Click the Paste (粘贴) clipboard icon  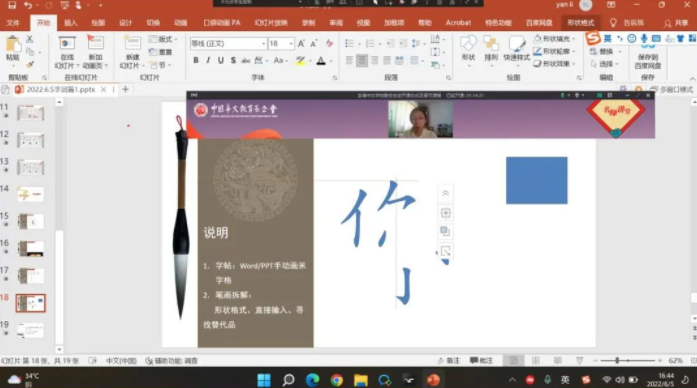click(12, 44)
